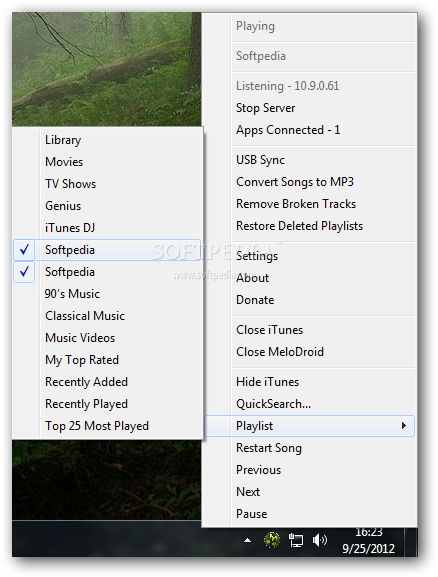Viewport: 438px width, 577px height.
Task: Start USB Sync
Action: click(x=309, y=160)
